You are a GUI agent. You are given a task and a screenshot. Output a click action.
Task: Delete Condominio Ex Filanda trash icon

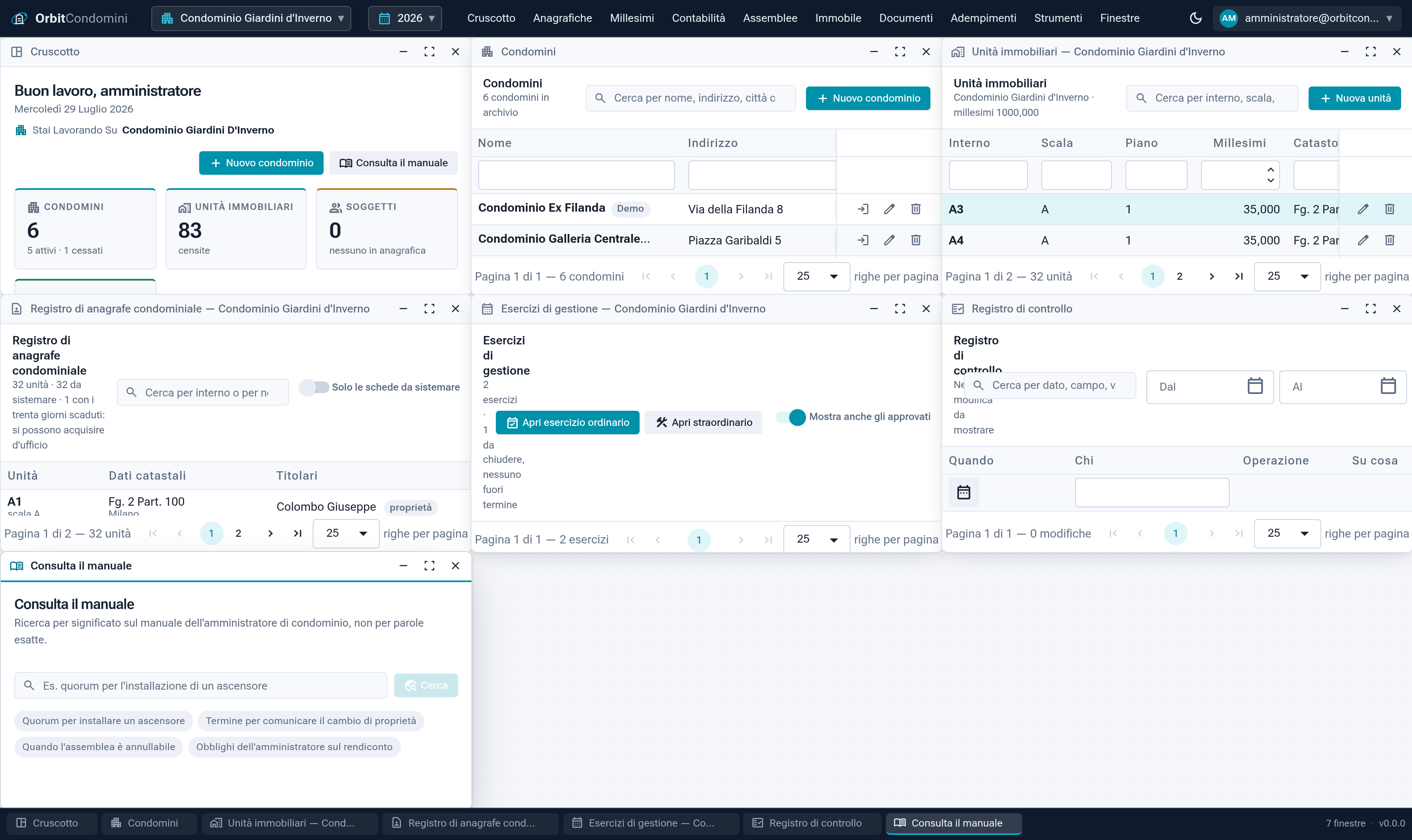(x=916, y=209)
